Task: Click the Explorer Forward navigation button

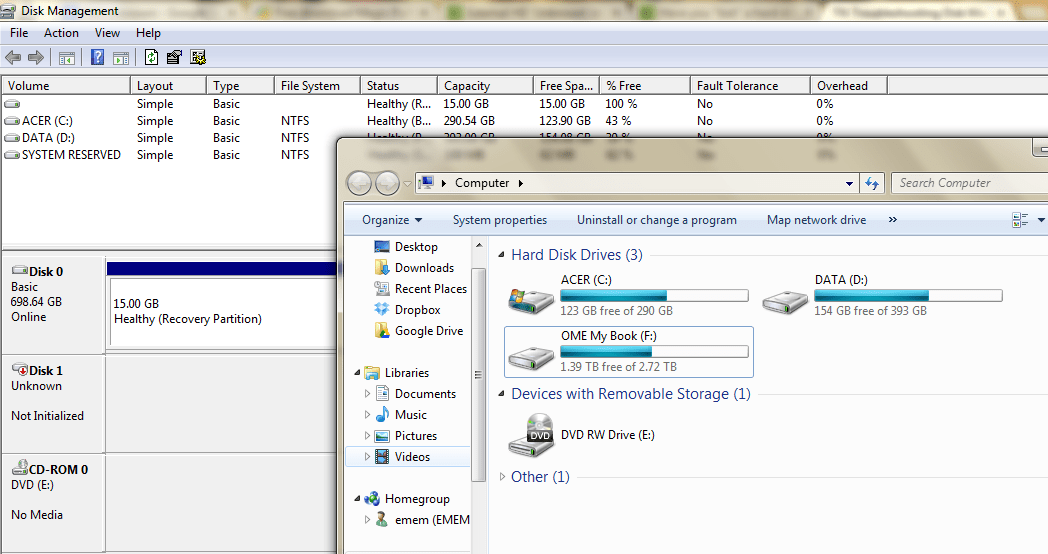Action: point(387,183)
